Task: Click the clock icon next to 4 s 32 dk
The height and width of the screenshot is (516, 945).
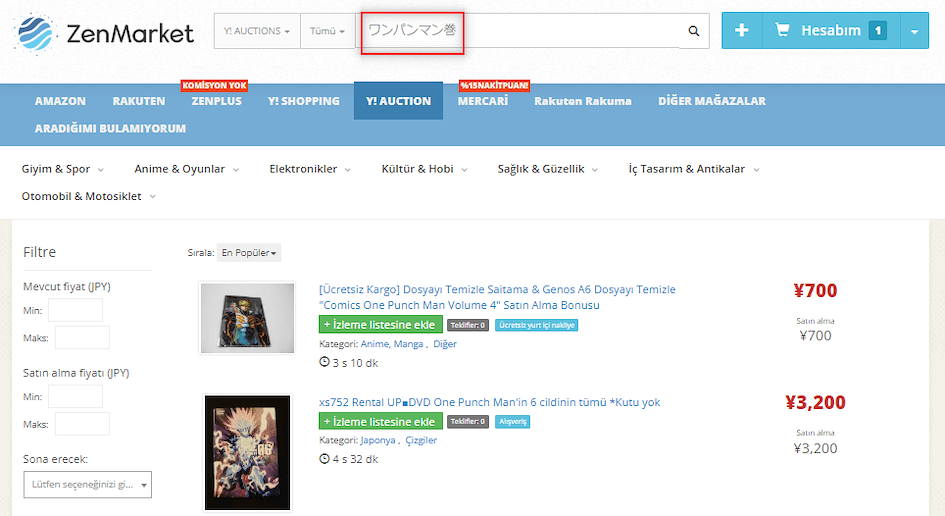Action: [324, 459]
